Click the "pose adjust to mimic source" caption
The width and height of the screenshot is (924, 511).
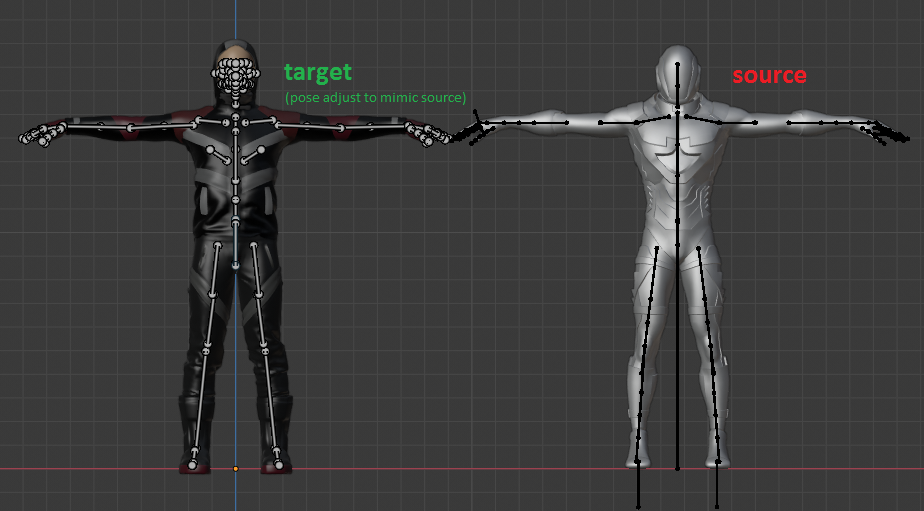coord(375,97)
